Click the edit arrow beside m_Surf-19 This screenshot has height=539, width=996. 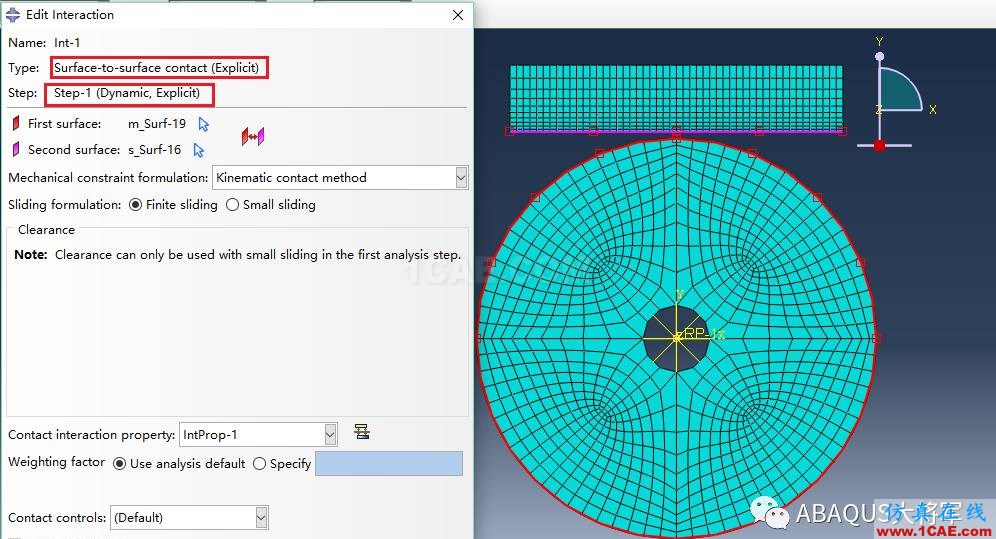(203, 124)
